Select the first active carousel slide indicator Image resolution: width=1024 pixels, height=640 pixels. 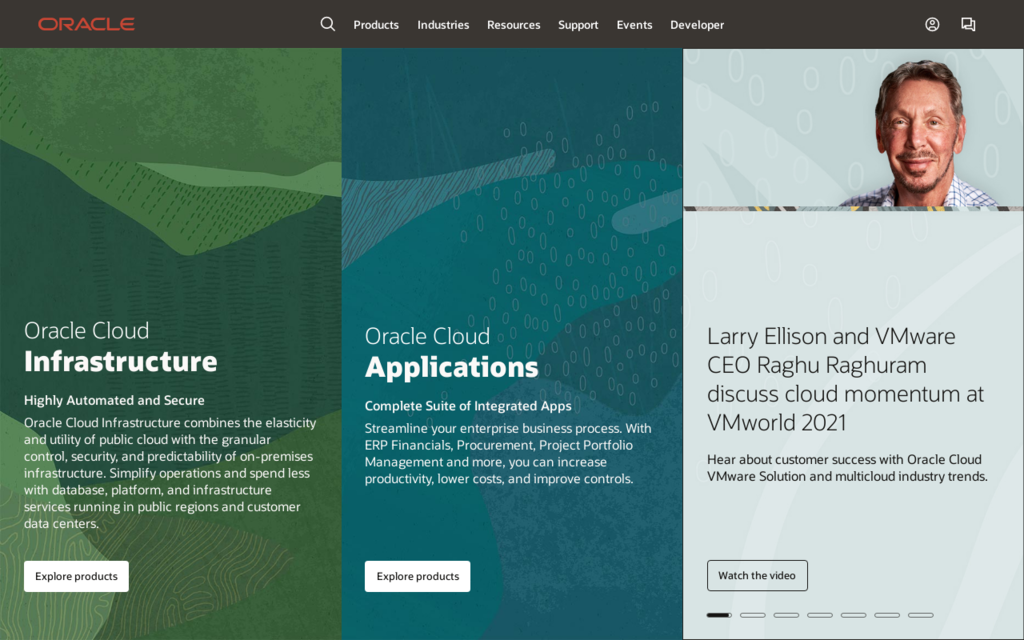point(719,615)
